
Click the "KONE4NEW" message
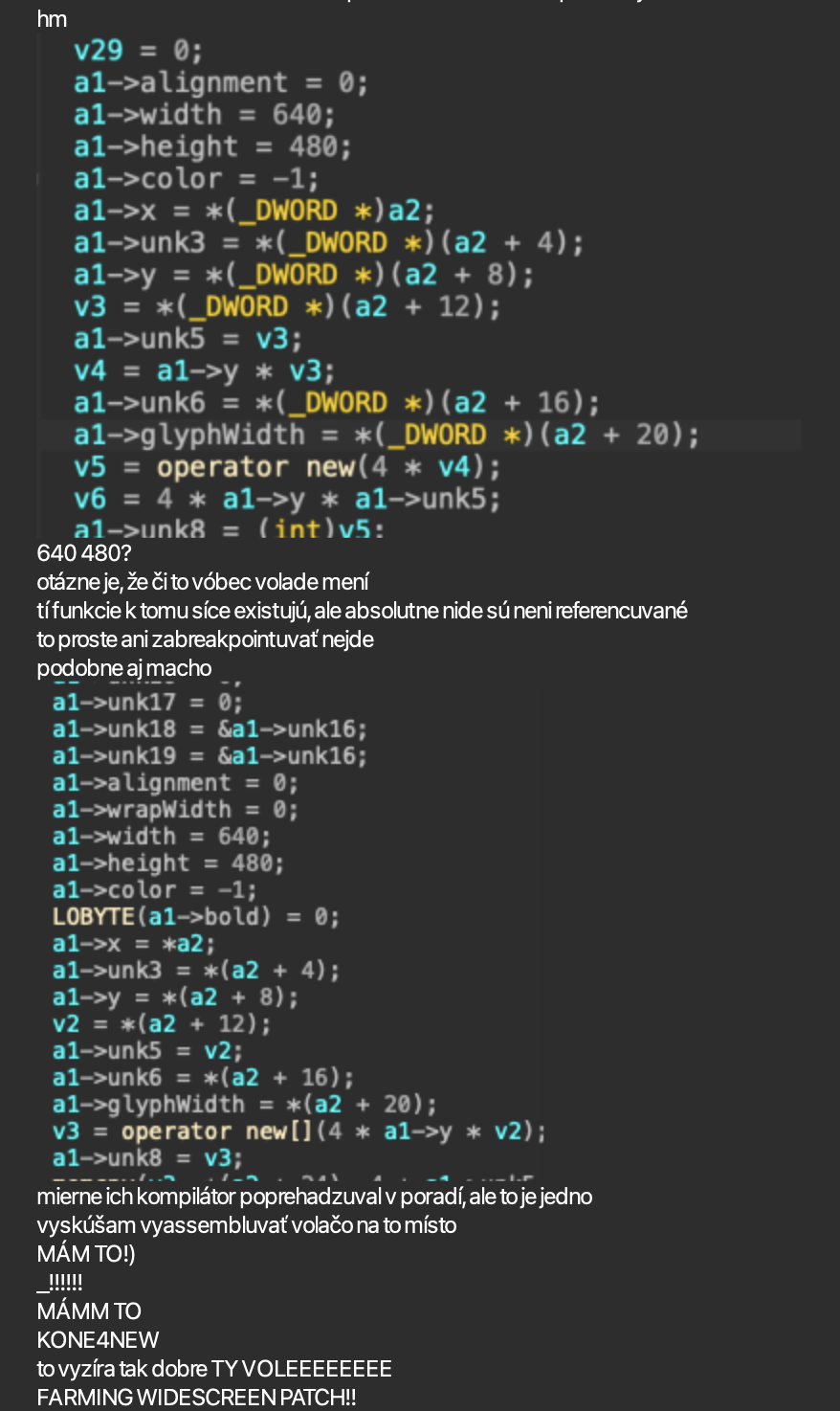[x=98, y=1340]
